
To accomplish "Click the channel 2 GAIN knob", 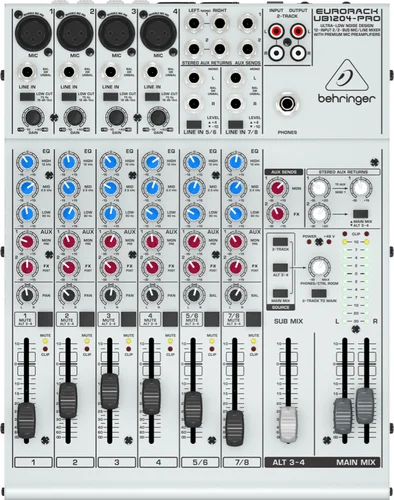I will 75,117.
